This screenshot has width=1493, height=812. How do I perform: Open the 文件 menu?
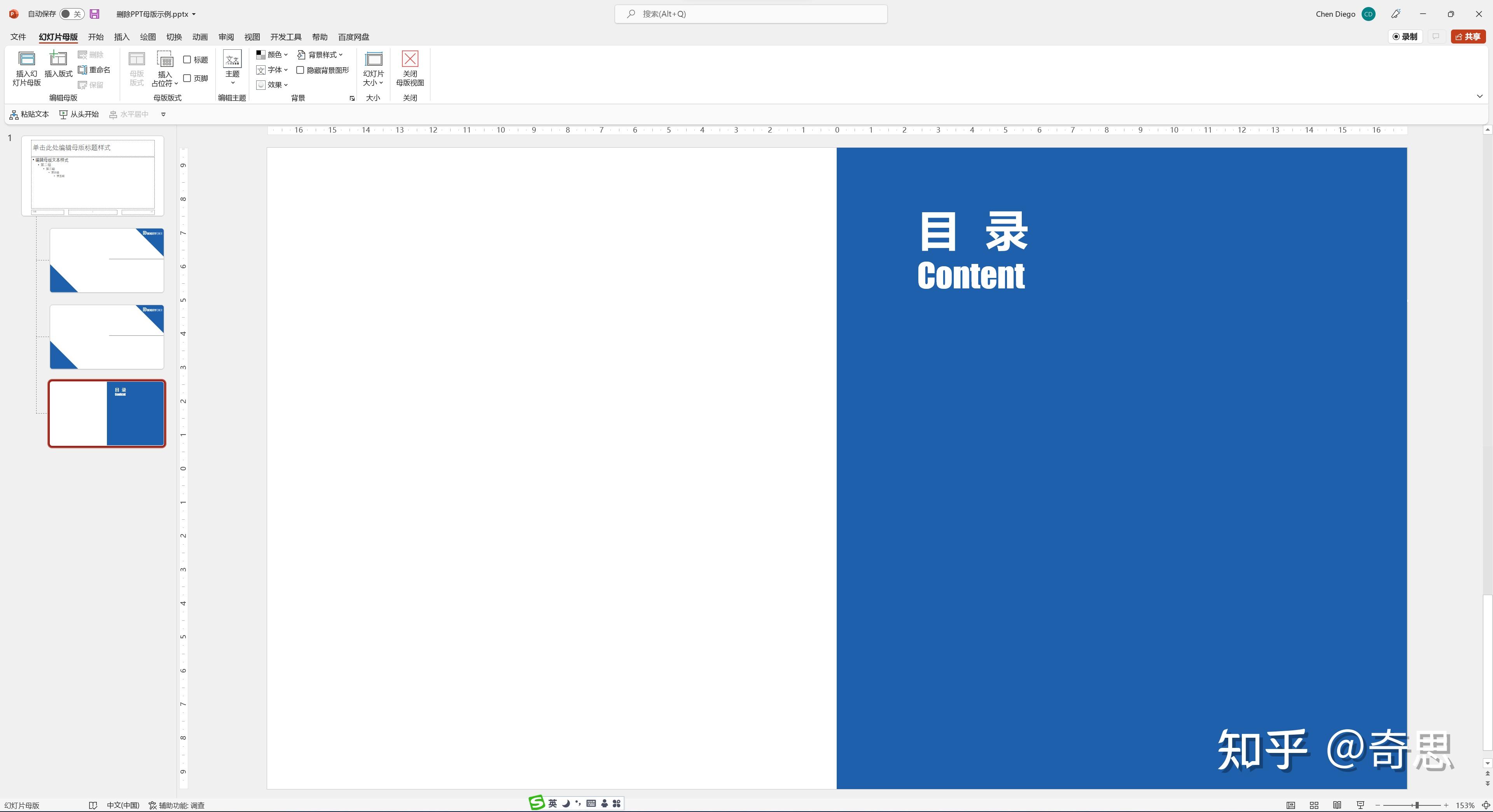[17, 37]
